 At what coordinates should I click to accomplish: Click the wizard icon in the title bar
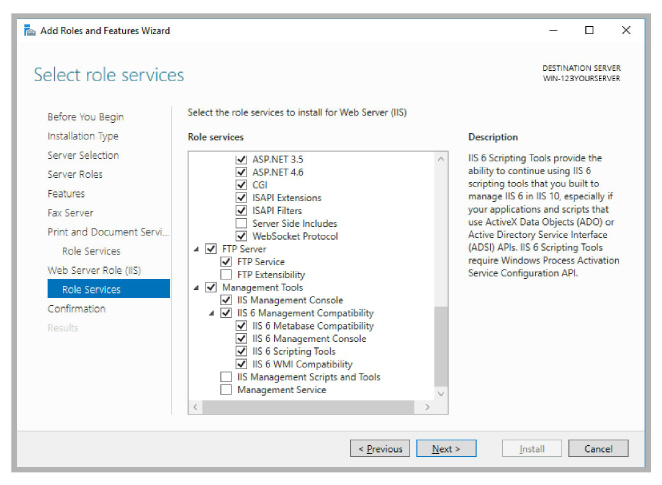[30, 30]
